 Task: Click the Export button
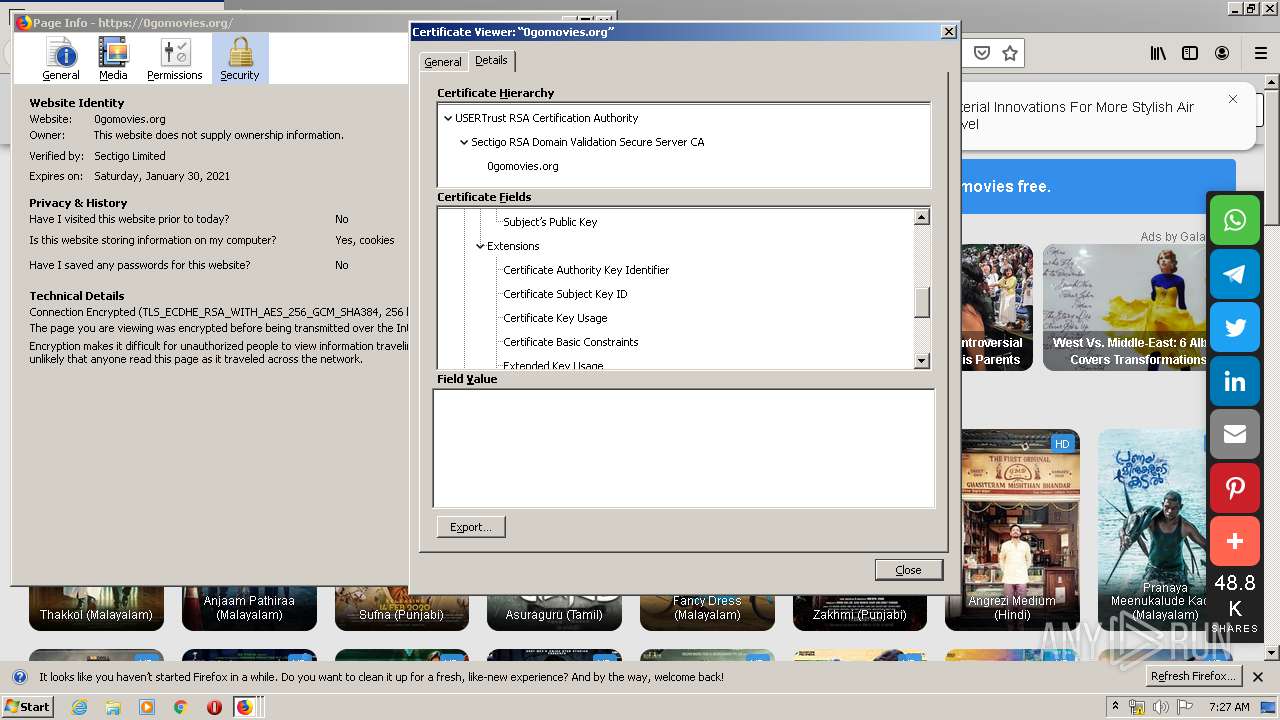pos(471,527)
